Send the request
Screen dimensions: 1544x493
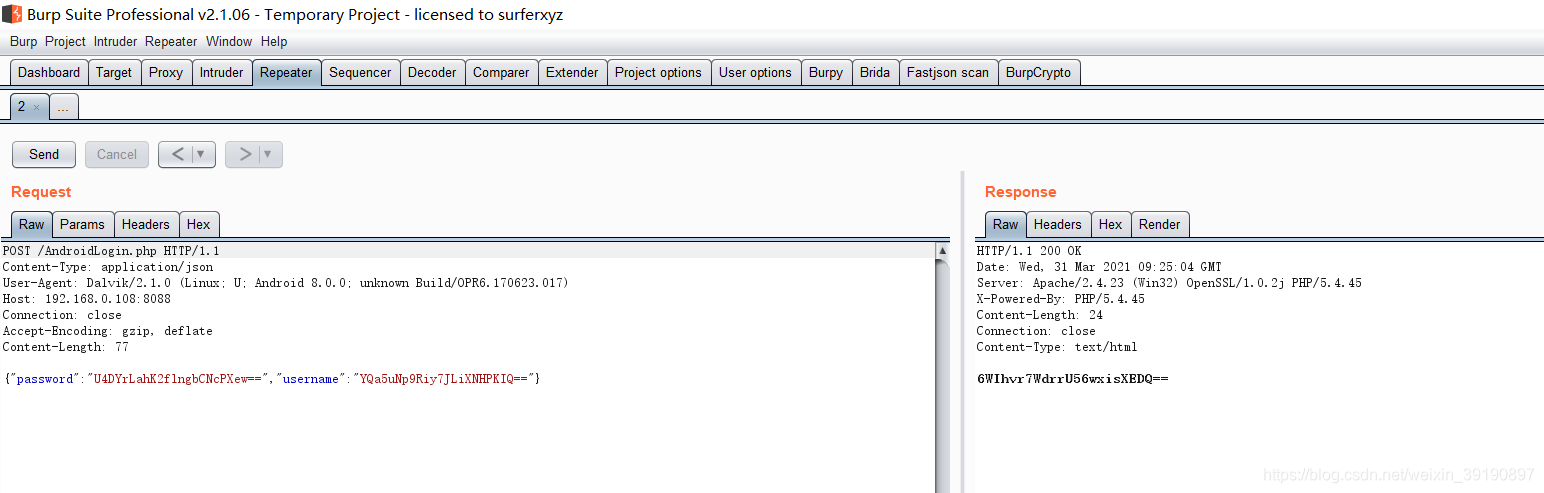(44, 154)
